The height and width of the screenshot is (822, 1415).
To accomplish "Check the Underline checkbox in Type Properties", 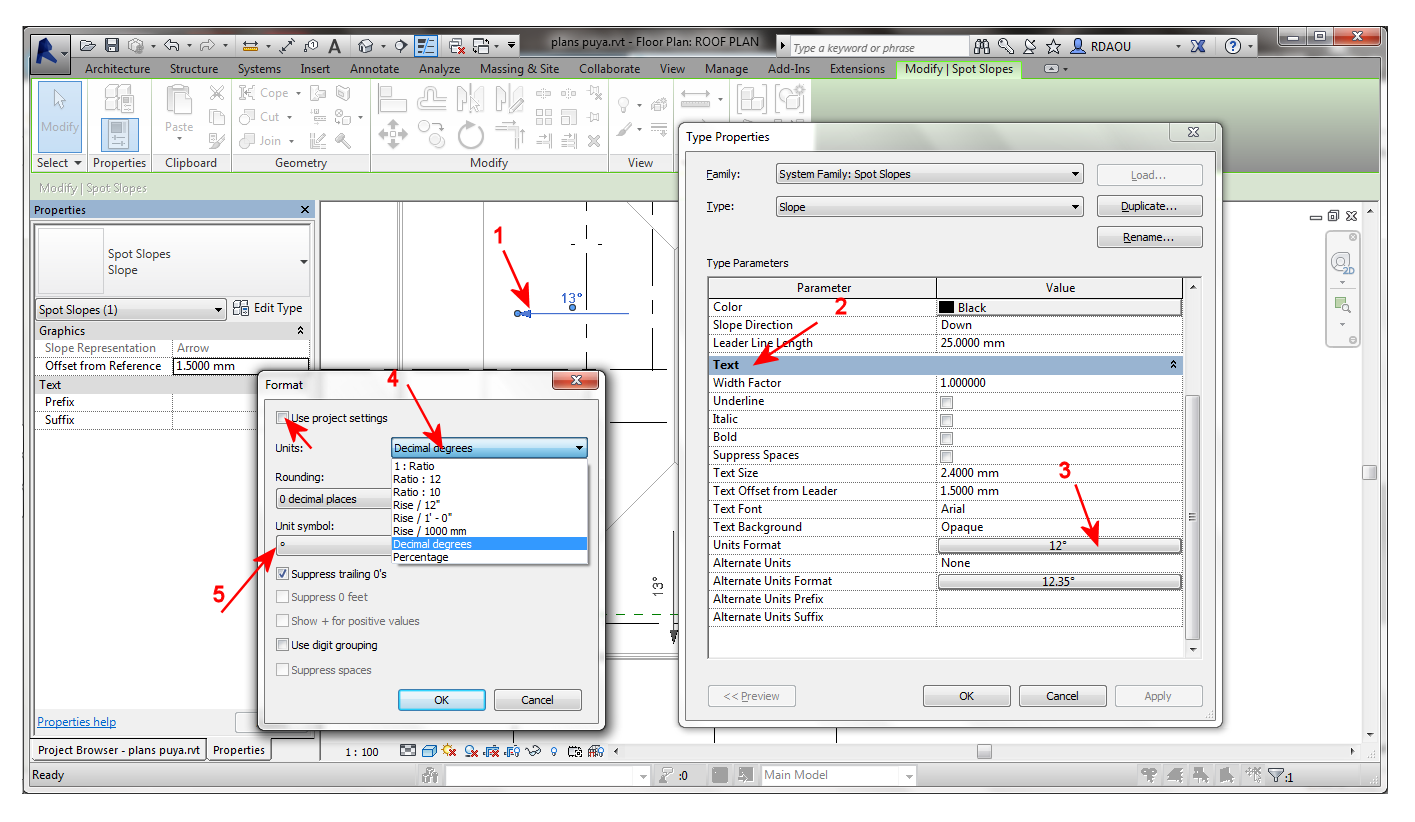I will [946, 402].
